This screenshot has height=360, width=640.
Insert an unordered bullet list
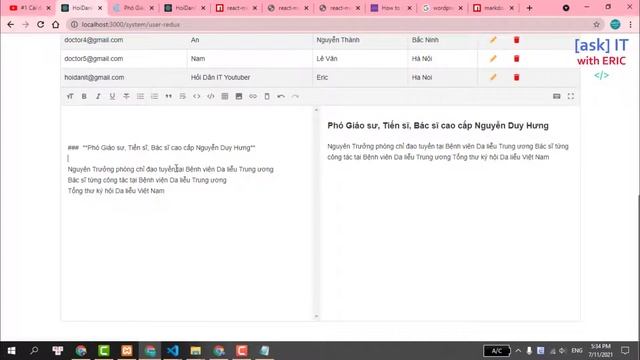coord(140,96)
